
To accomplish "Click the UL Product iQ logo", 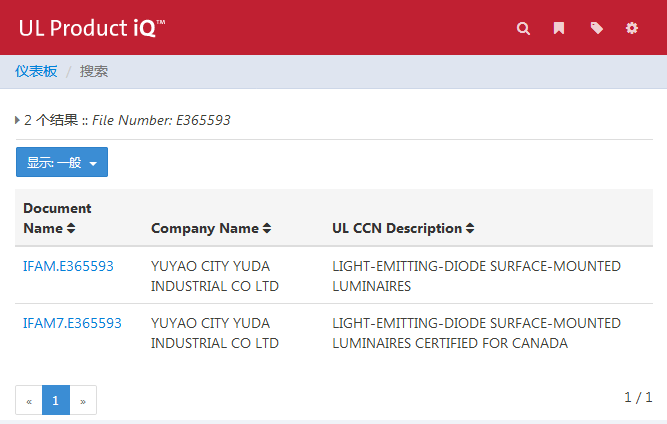I will [92, 28].
